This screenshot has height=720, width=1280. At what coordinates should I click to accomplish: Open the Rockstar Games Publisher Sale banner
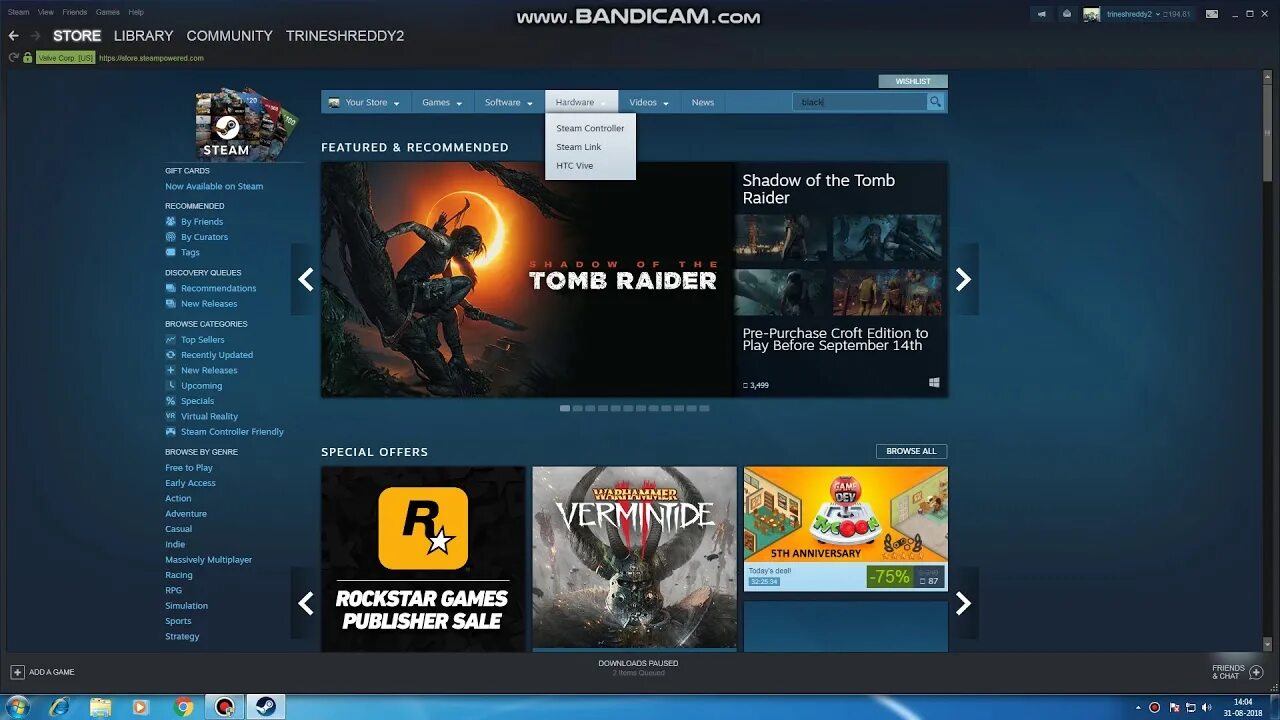423,558
